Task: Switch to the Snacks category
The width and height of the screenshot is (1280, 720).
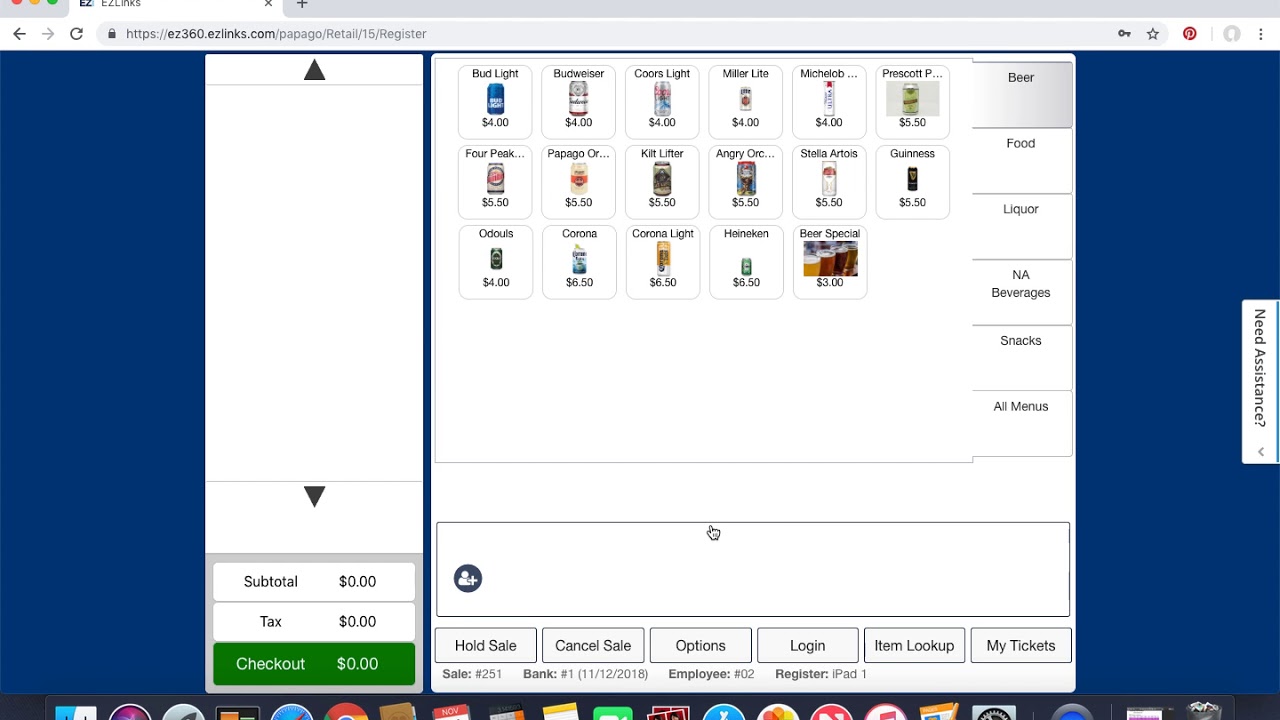Action: click(x=1021, y=358)
